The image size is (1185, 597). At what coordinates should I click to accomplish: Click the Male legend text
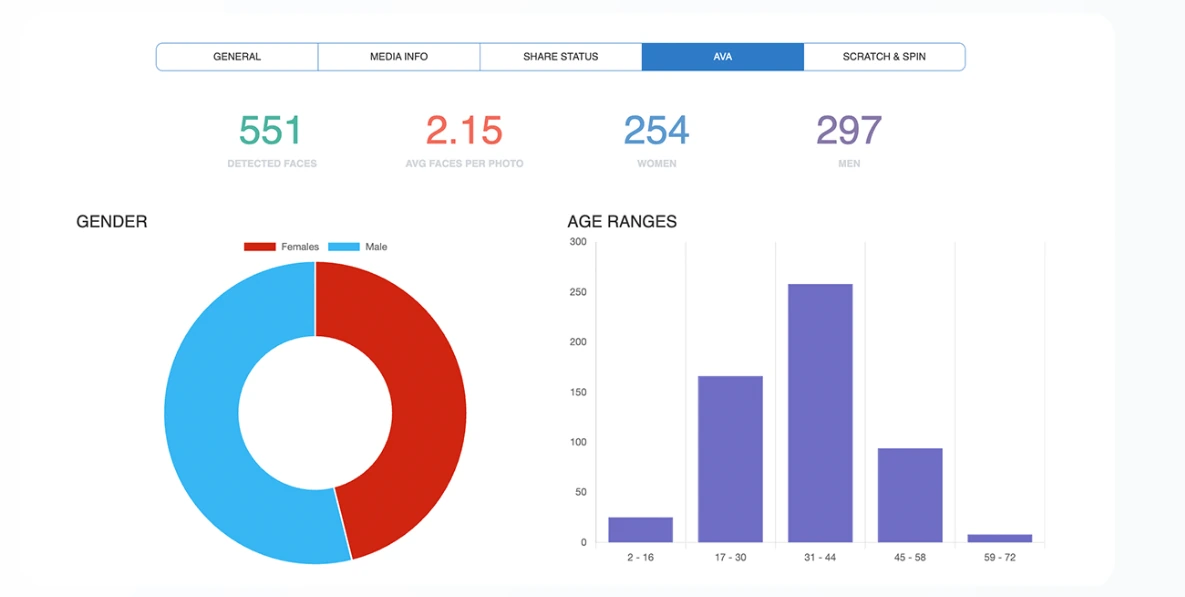click(x=376, y=247)
